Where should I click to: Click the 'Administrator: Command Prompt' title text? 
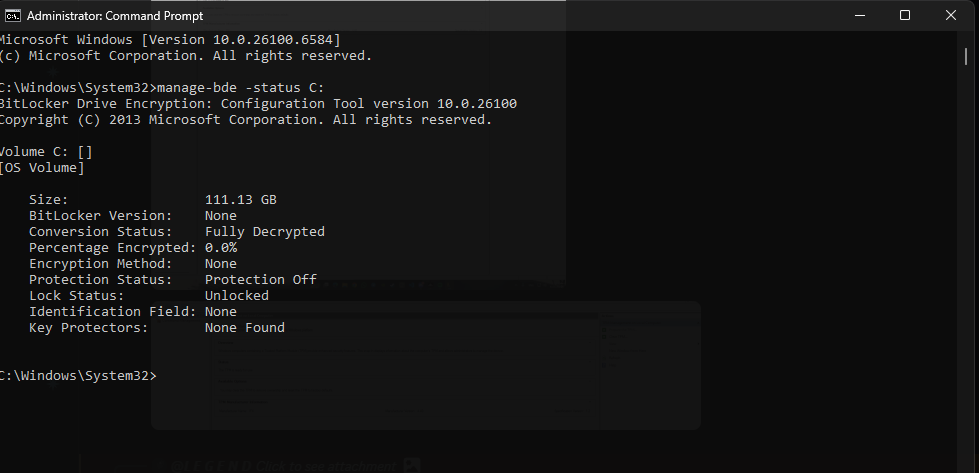[x=115, y=16]
